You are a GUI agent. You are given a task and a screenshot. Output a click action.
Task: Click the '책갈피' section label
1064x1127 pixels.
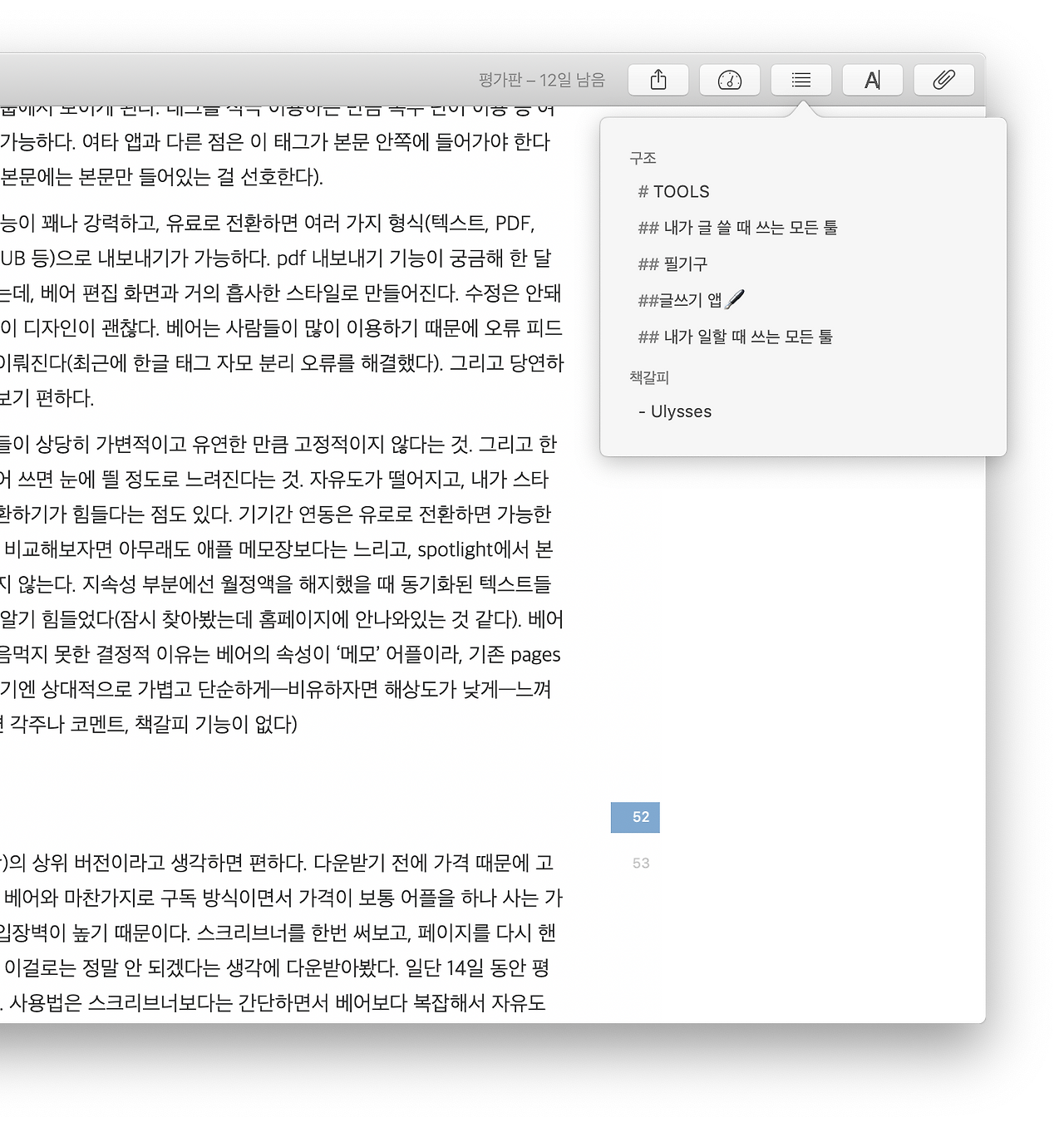click(x=649, y=377)
